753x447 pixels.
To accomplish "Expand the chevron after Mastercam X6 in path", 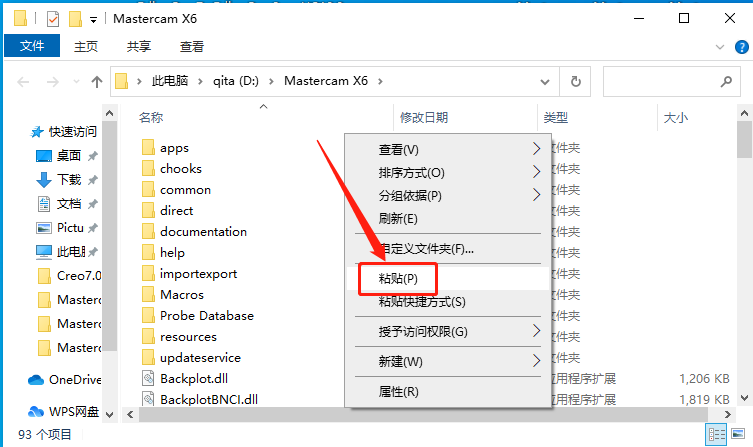I will [380, 82].
